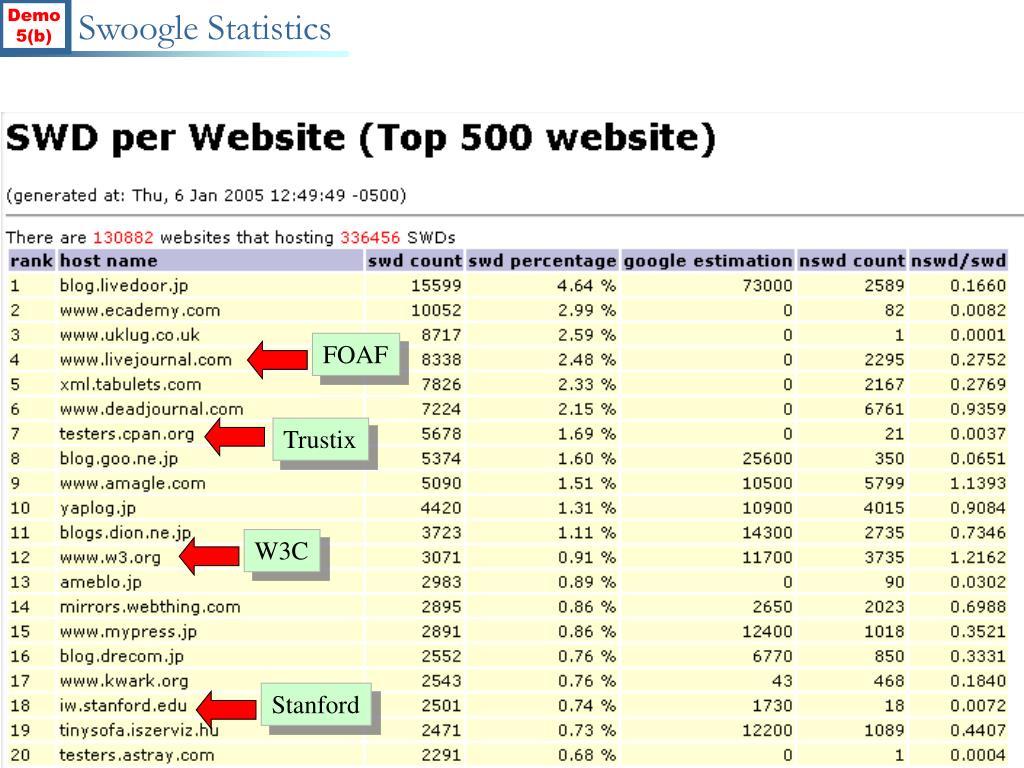Click google estimation 11700 for www.w3.org
1024x768 pixels.
click(767, 558)
